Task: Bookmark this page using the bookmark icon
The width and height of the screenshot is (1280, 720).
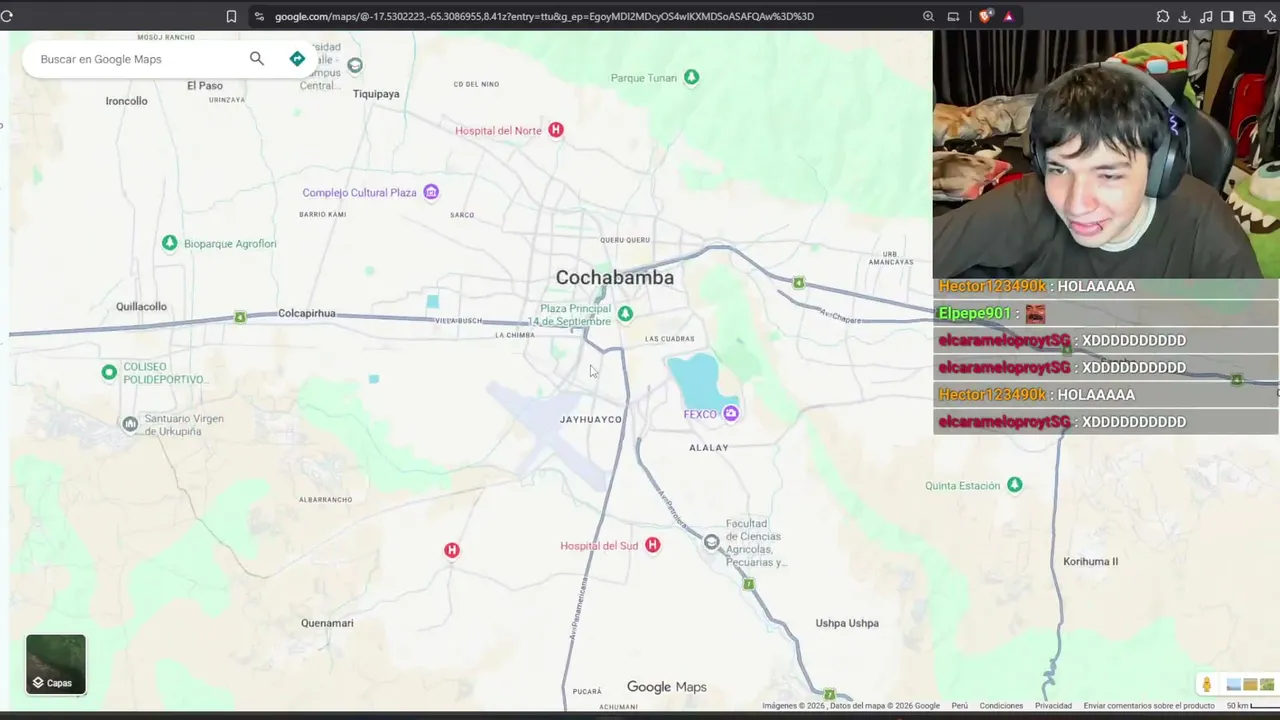Action: click(x=231, y=16)
